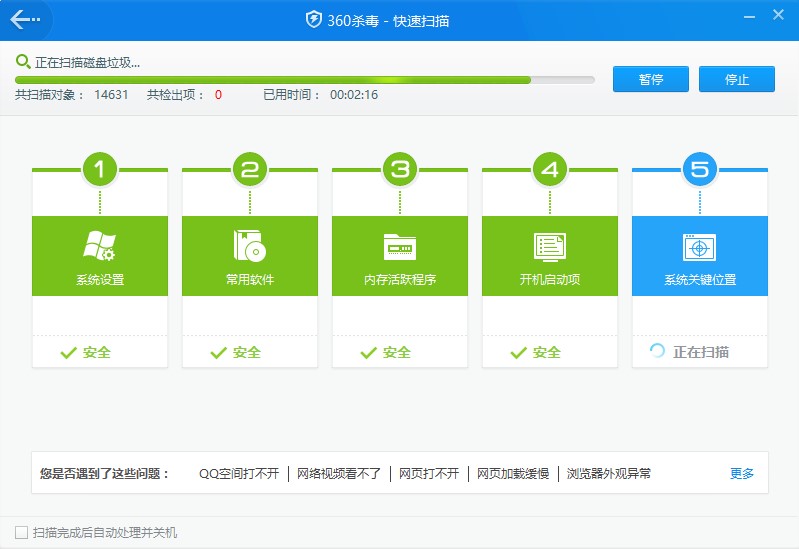This screenshot has height=549, width=799.
Task: Open the 网页打不开 problem link
Action: (x=429, y=474)
